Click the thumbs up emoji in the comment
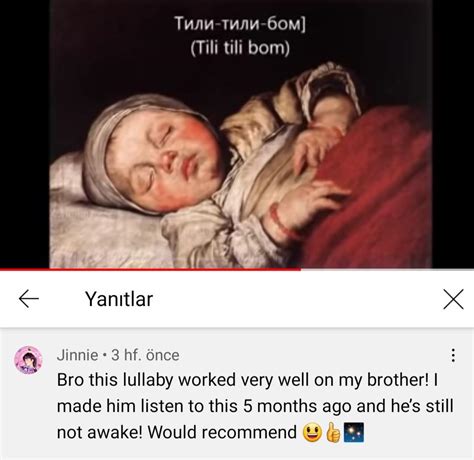The image size is (474, 460). (x=333, y=432)
